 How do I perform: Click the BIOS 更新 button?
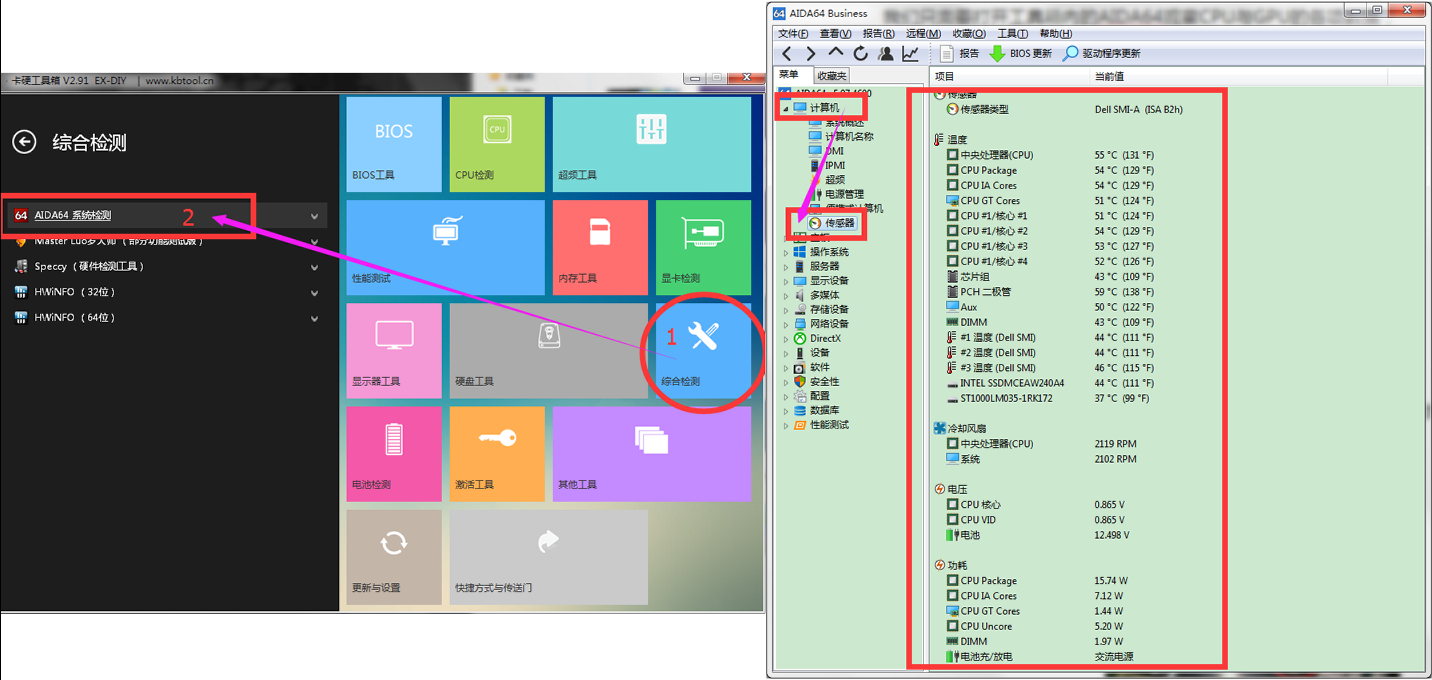point(1021,54)
